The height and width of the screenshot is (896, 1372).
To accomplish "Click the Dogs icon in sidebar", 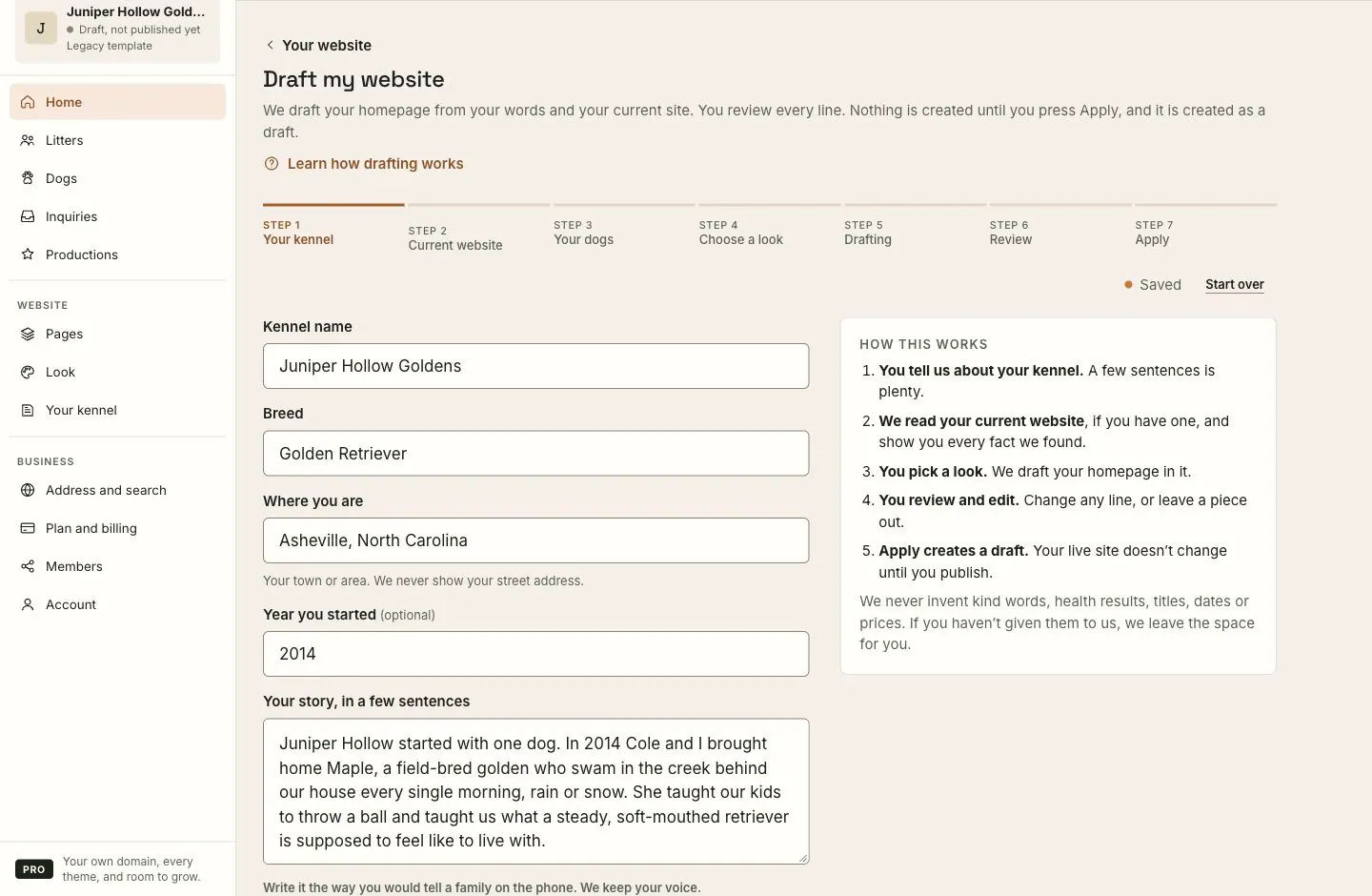I will click(28, 178).
